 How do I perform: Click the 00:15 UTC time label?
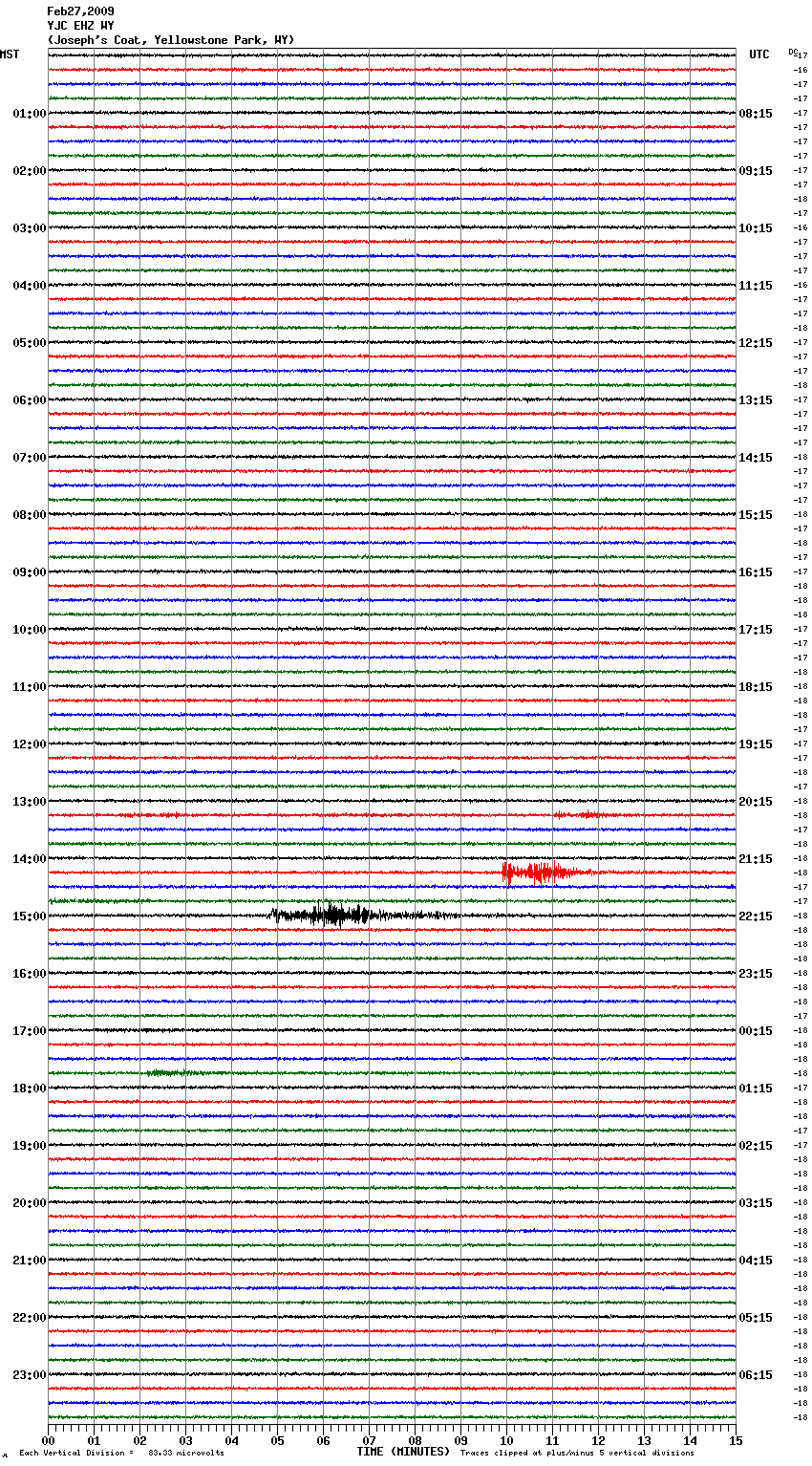click(756, 1031)
